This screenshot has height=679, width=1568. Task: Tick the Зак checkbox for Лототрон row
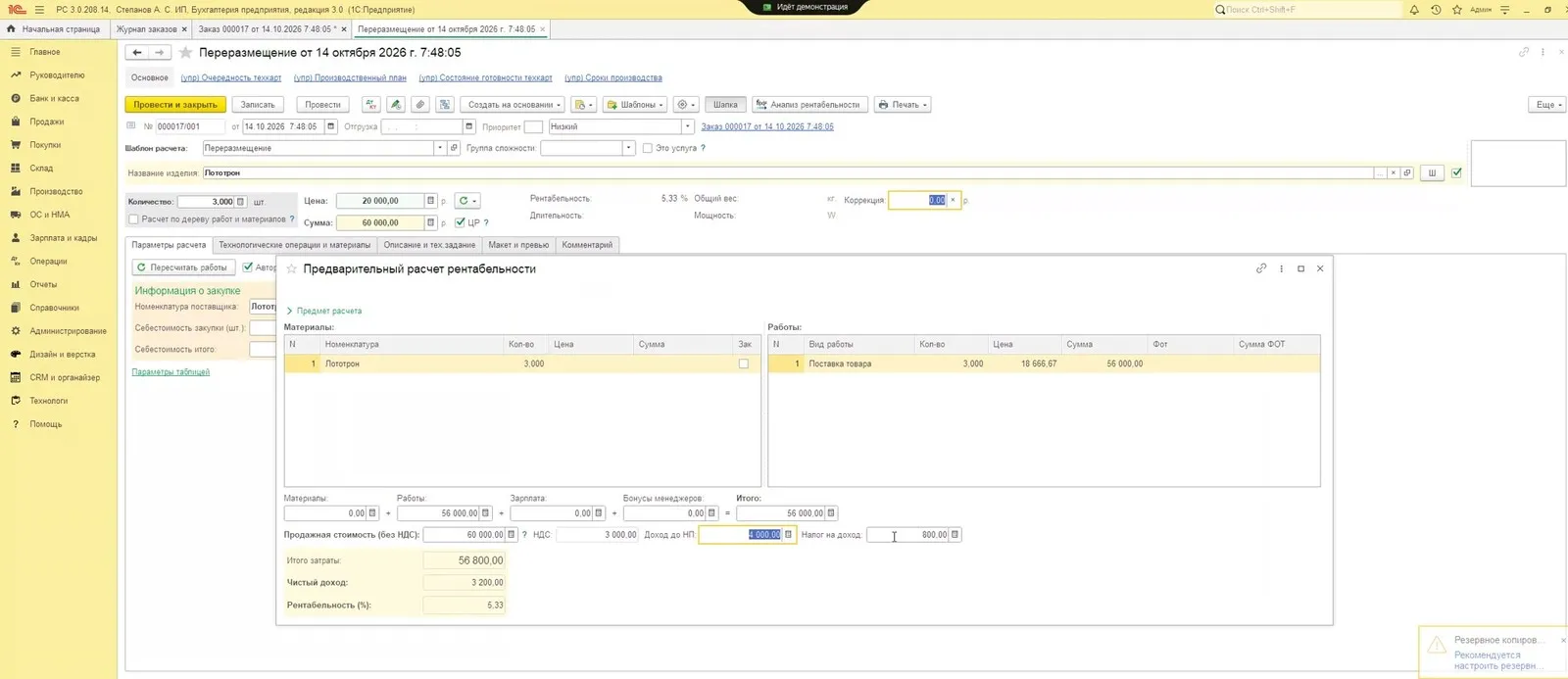(744, 364)
